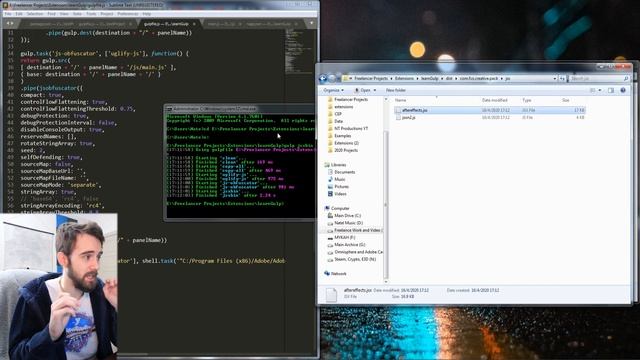Click the Freelancer Projects folder icon
The width and height of the screenshot is (640, 360).
pyautogui.click(x=330, y=100)
